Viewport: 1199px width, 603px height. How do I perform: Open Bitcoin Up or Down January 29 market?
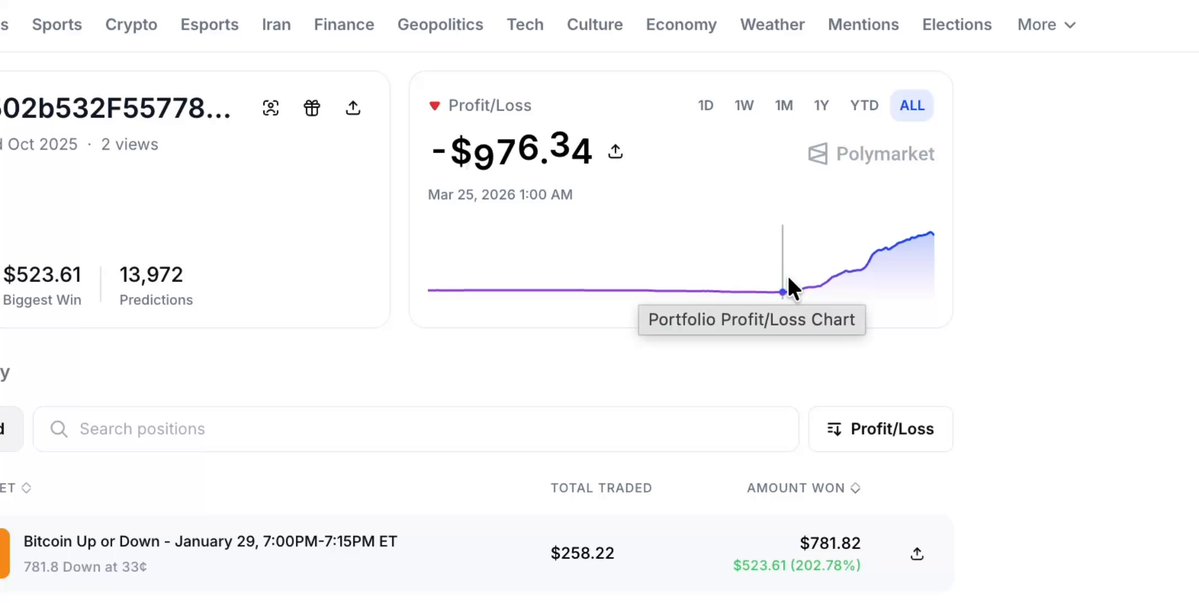pos(210,541)
